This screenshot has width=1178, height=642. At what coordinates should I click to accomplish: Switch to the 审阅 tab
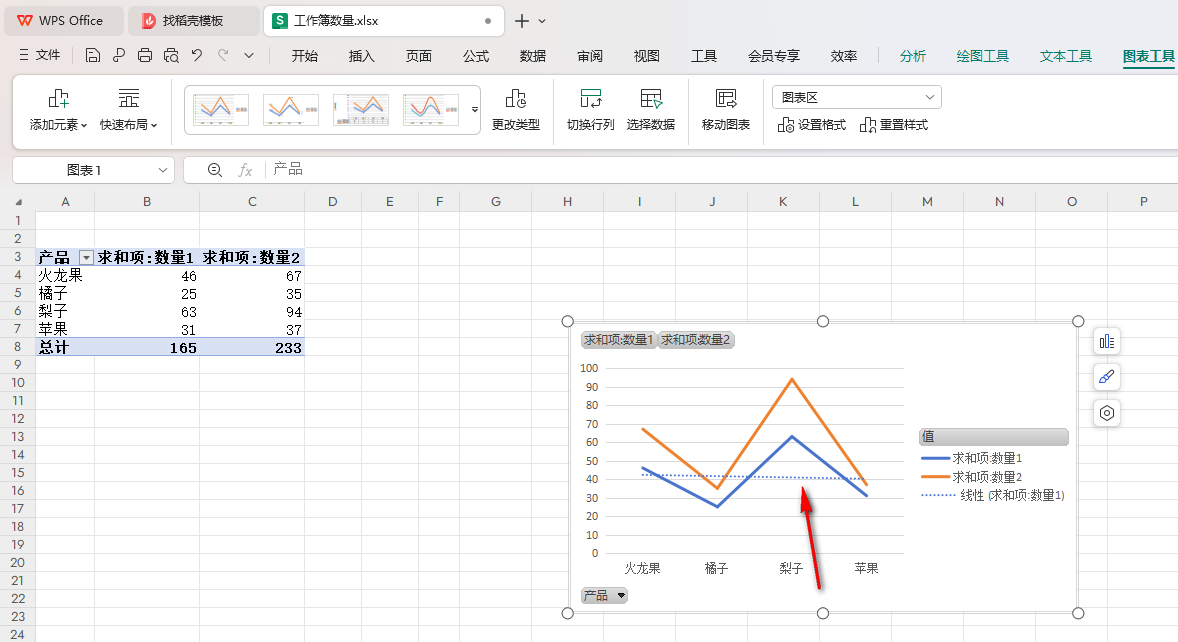(x=590, y=56)
